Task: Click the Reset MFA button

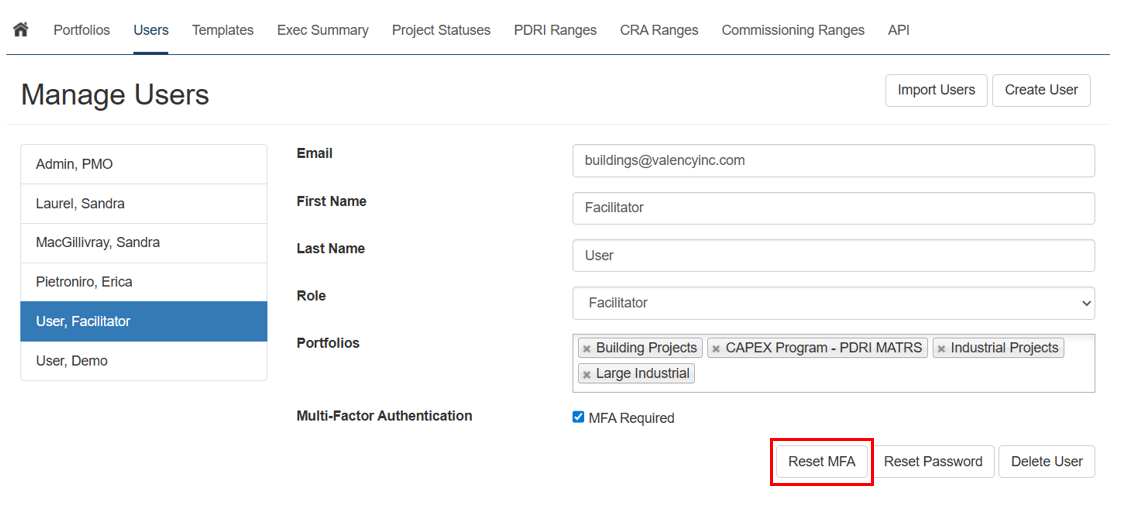Action: [822, 462]
